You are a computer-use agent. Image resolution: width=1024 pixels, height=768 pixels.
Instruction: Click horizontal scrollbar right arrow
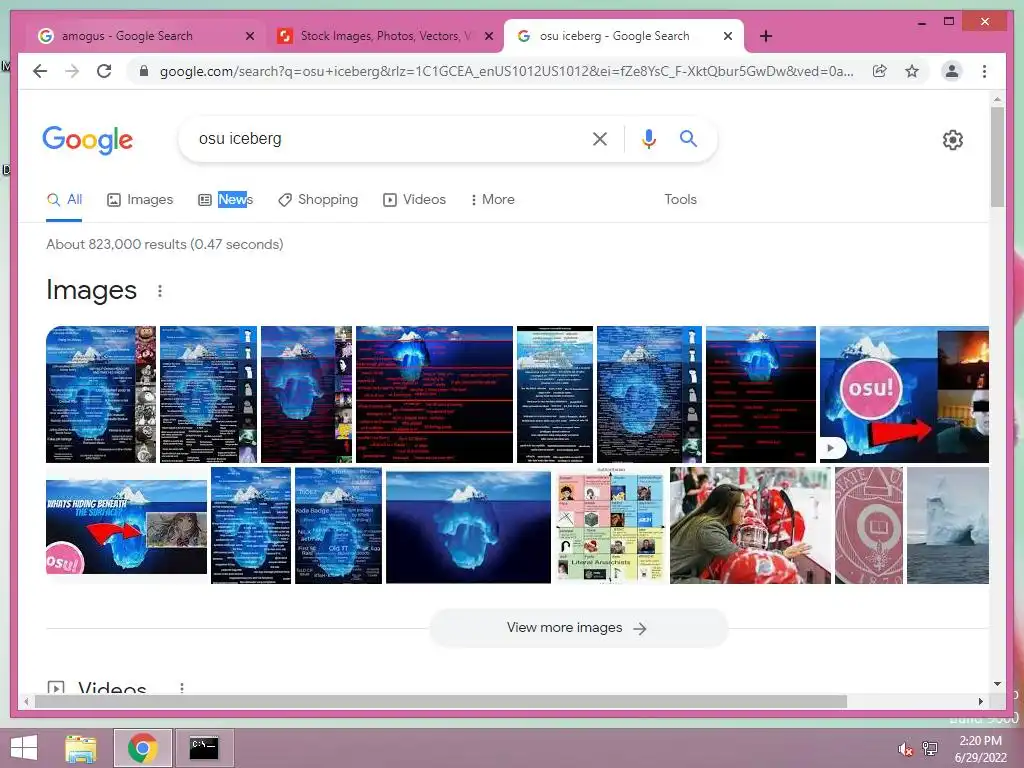[980, 701]
